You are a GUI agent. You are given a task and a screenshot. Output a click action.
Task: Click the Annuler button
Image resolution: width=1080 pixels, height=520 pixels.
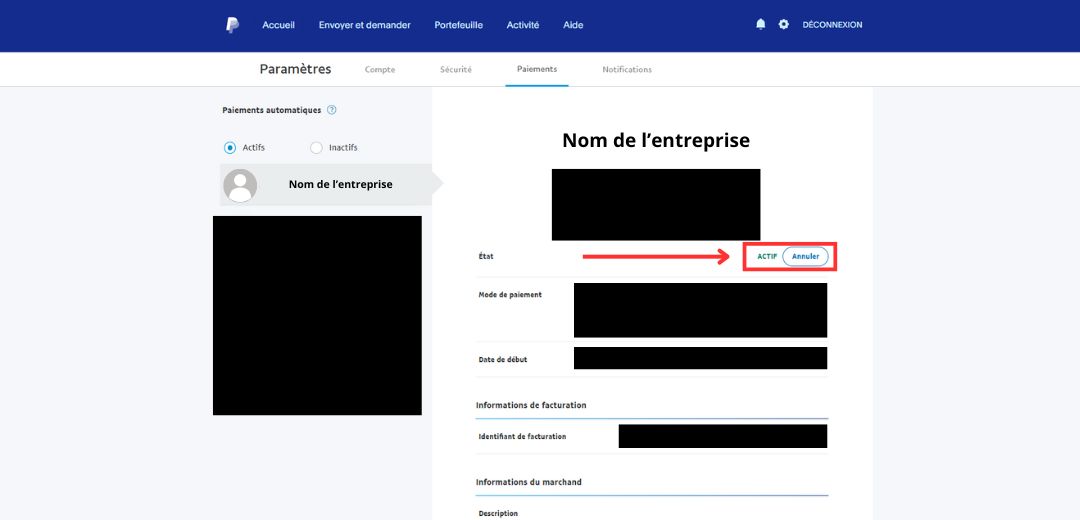point(805,256)
